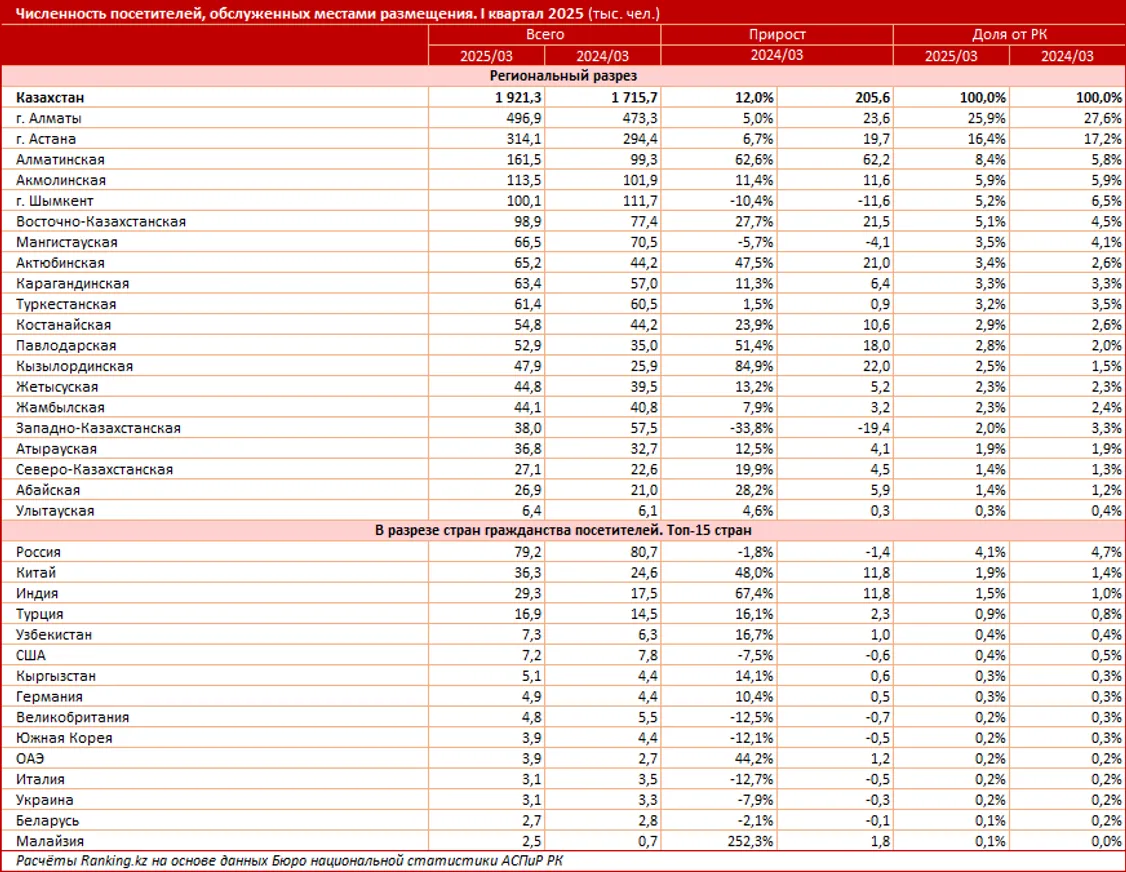Click the 'Прирост' column group header

pos(777,34)
